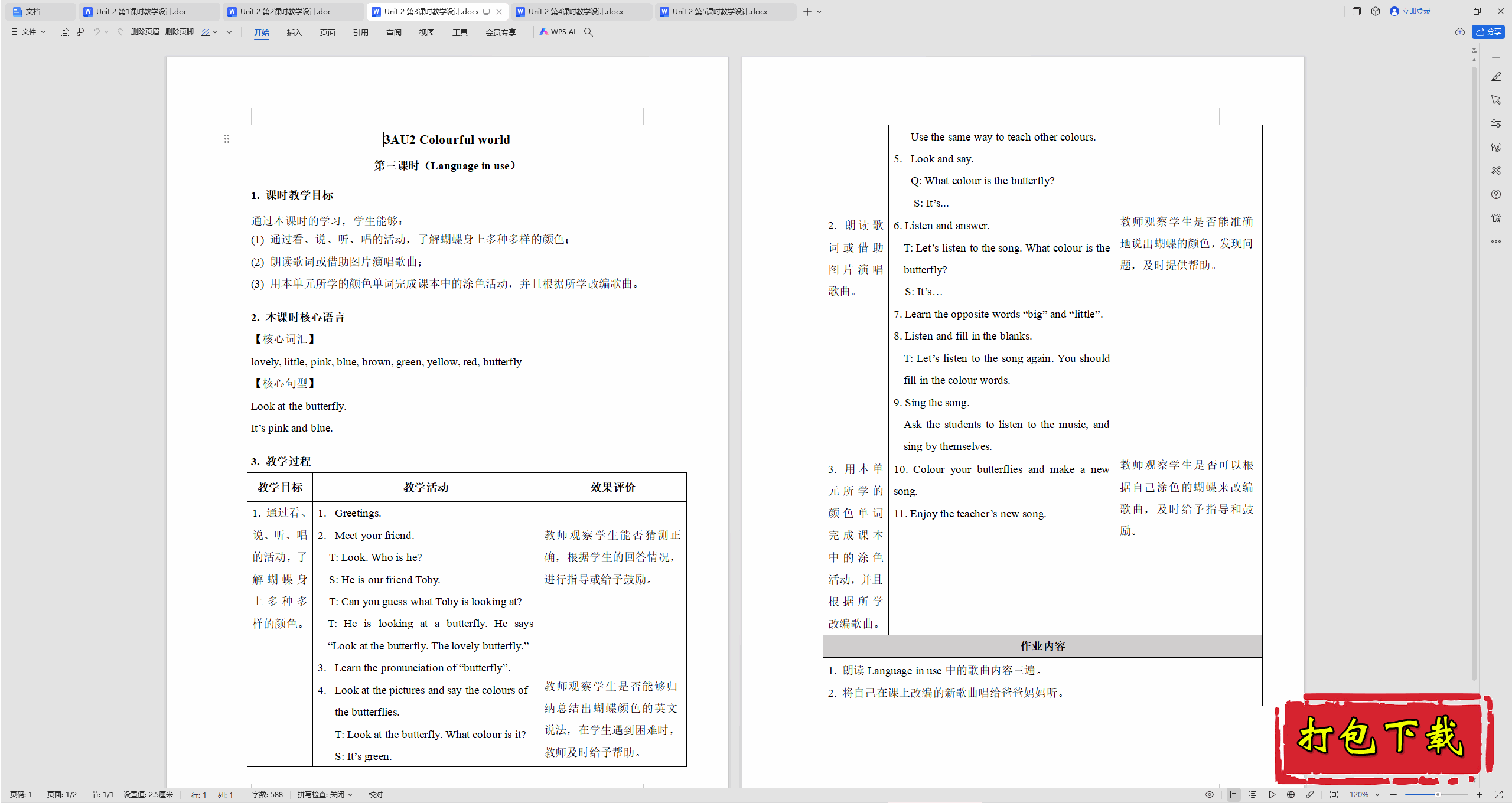Click the search magnifier beside WPS AI
This screenshot has height=803, width=1512.
pyautogui.click(x=588, y=32)
